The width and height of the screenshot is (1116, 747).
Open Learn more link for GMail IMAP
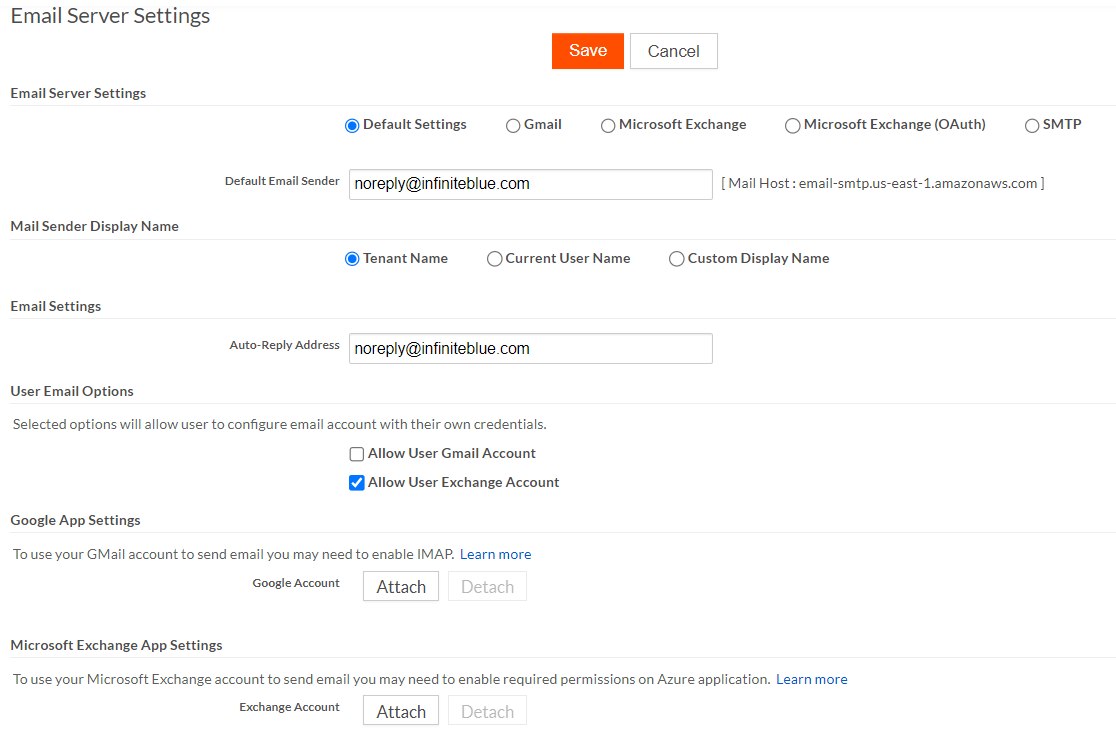[x=495, y=554]
